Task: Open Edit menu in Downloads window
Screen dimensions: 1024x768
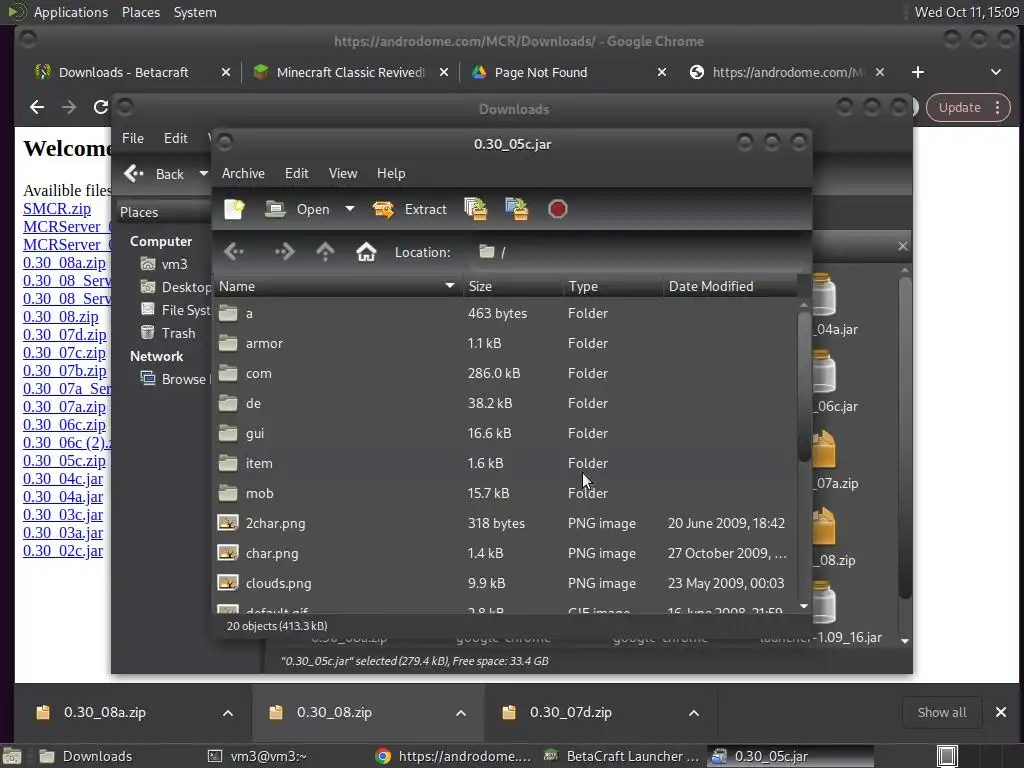Action: click(176, 138)
